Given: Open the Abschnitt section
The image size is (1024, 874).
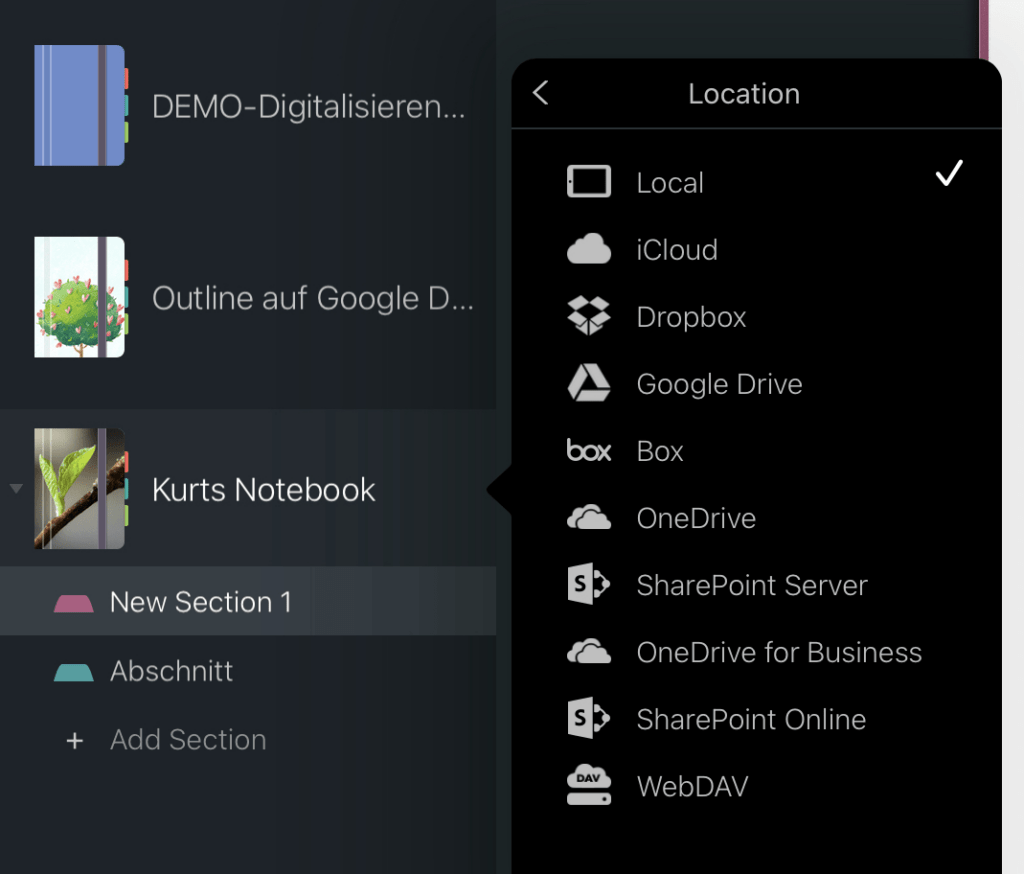Looking at the screenshot, I should point(248,671).
